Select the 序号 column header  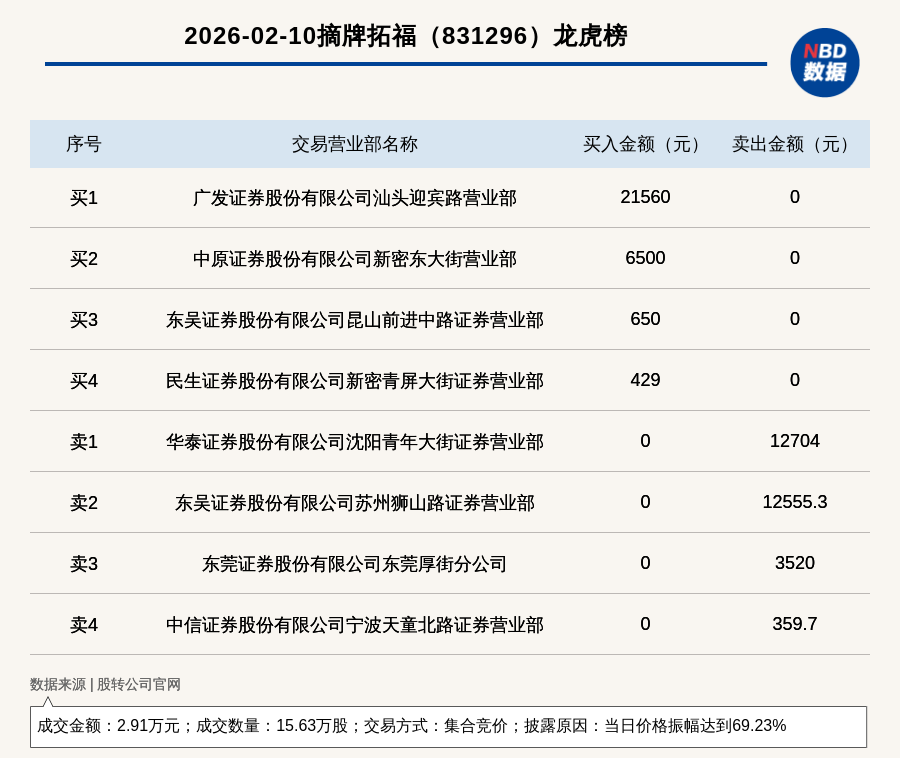(x=84, y=144)
